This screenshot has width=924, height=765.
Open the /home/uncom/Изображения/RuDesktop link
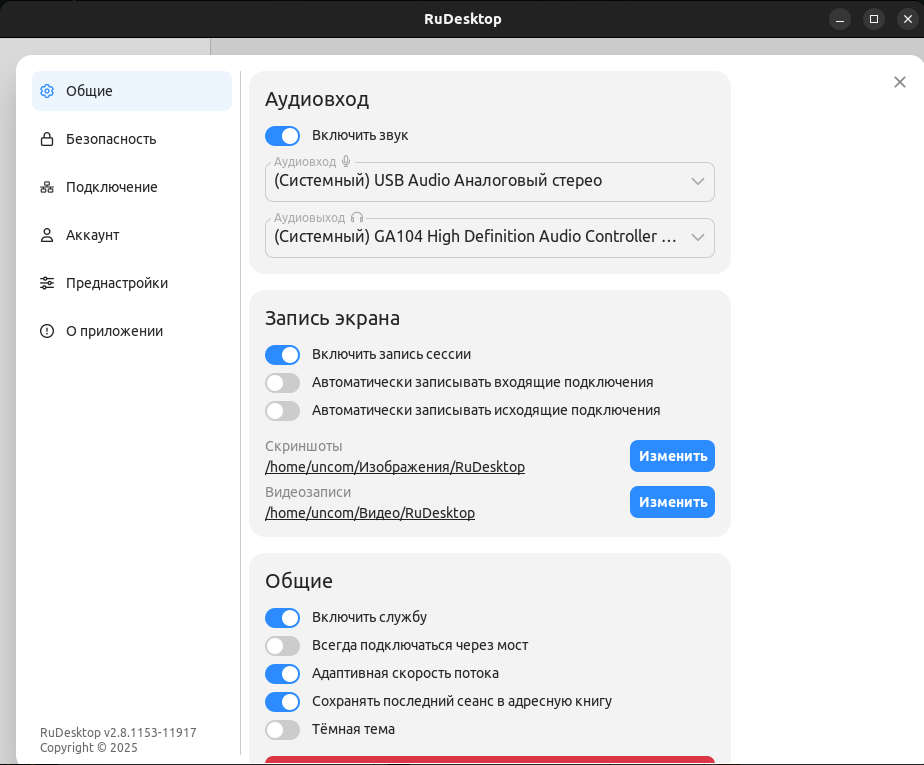point(395,467)
